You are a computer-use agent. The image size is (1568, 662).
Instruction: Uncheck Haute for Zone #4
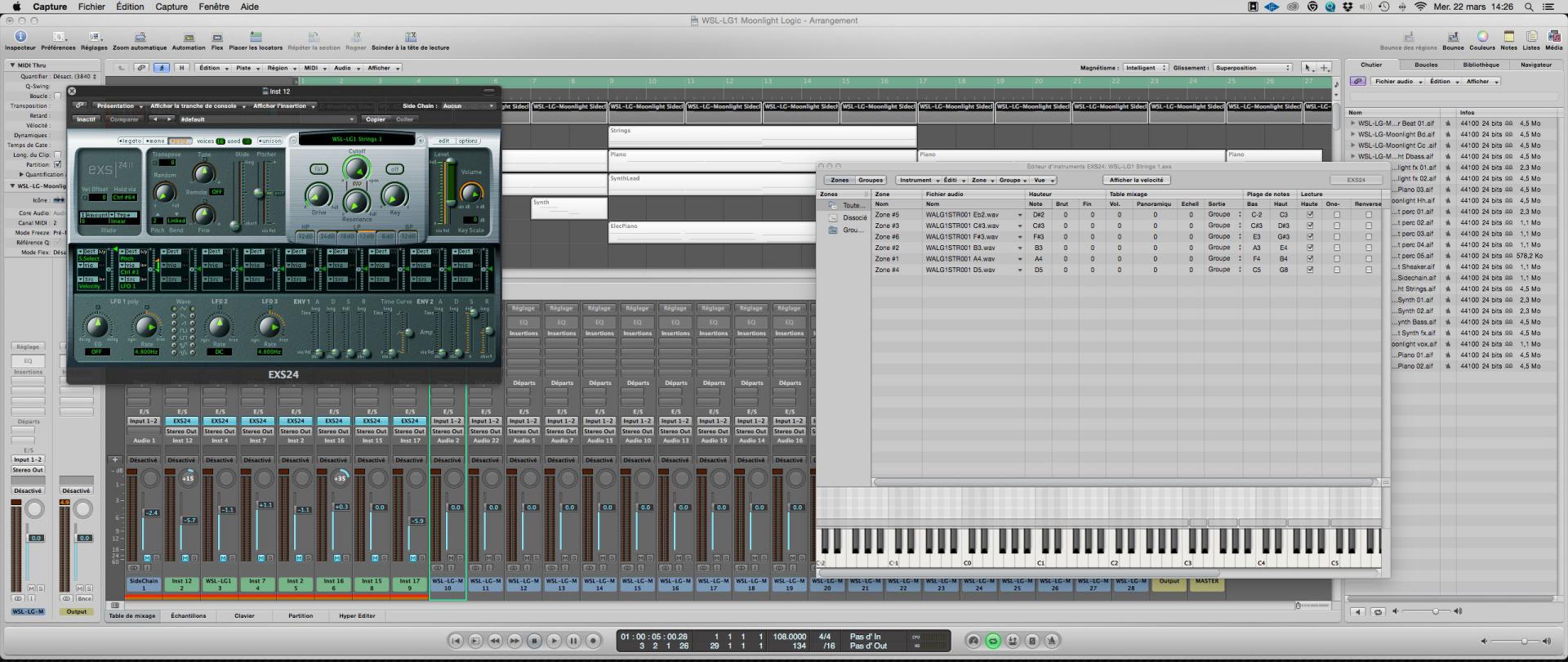[1310, 270]
